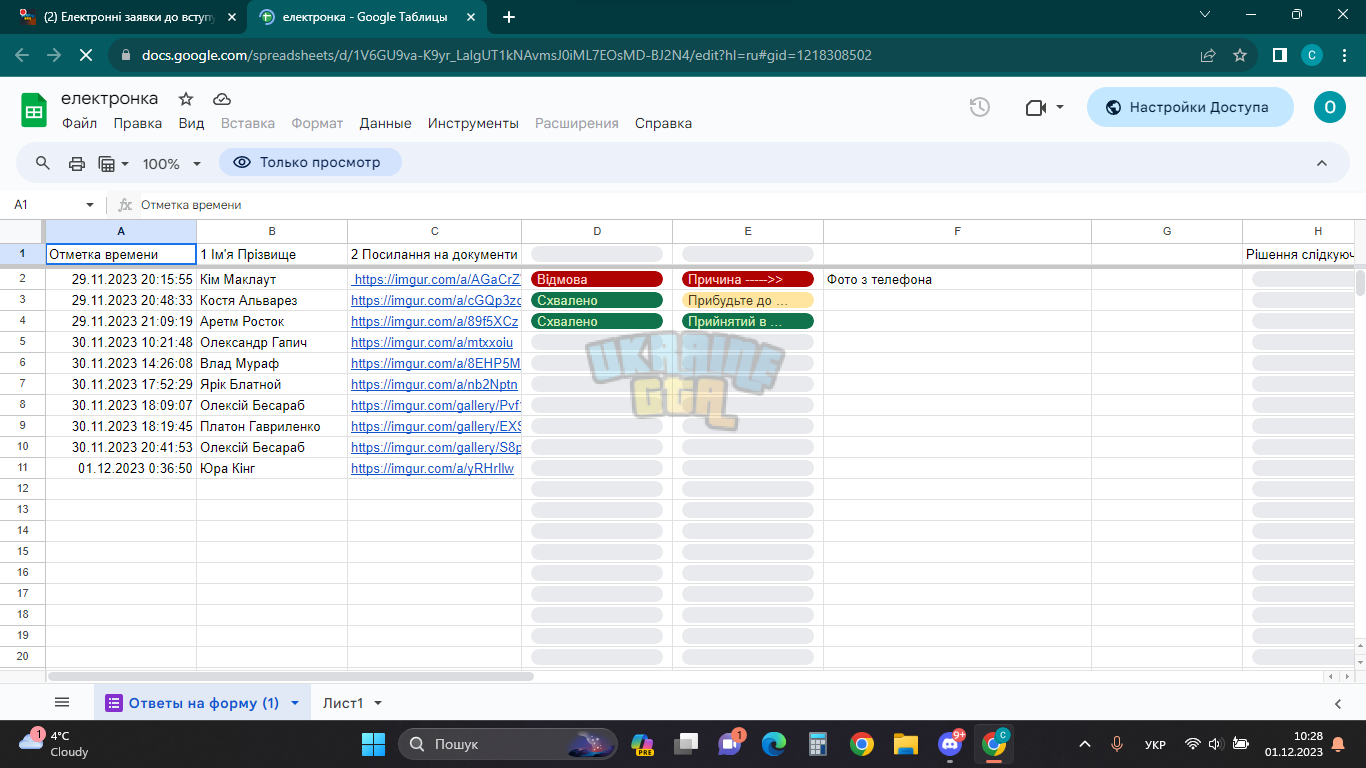Screen dimensions: 1366x768
Task: Open Calculator from the taskbar
Action: point(818,744)
